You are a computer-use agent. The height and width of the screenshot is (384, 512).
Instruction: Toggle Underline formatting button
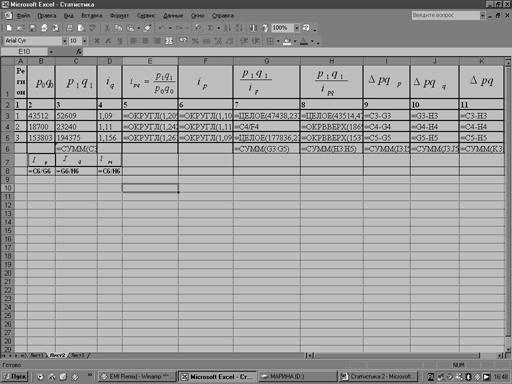pos(119,41)
